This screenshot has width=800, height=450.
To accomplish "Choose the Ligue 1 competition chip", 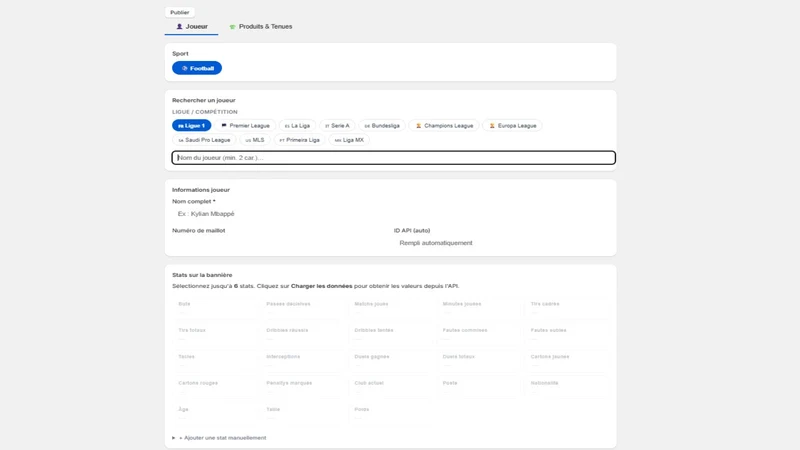I will coord(191,126).
